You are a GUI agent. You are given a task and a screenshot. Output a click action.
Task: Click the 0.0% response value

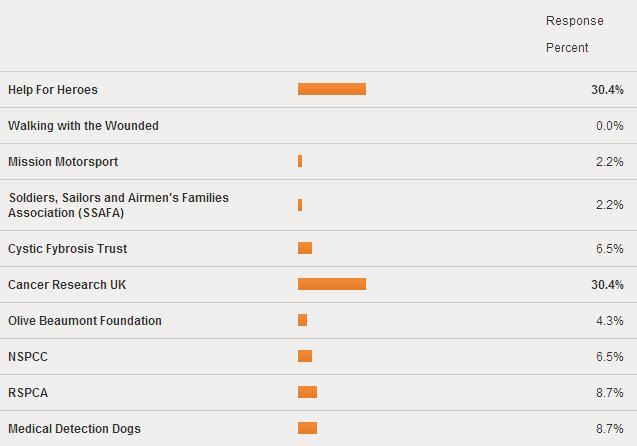(x=609, y=126)
